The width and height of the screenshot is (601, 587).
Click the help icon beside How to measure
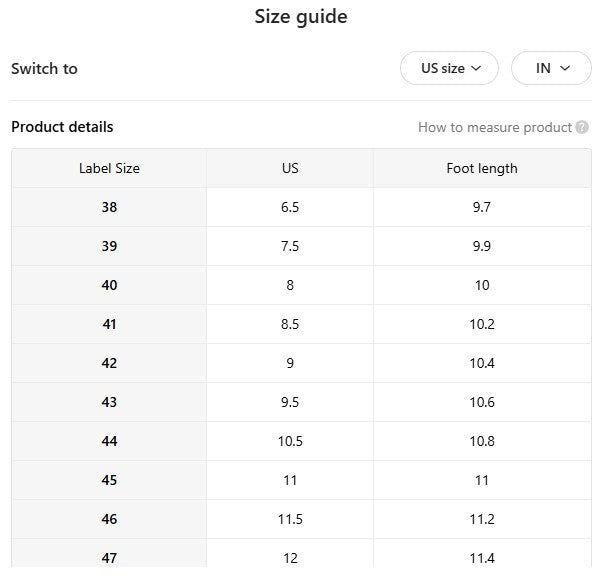[x=582, y=128]
